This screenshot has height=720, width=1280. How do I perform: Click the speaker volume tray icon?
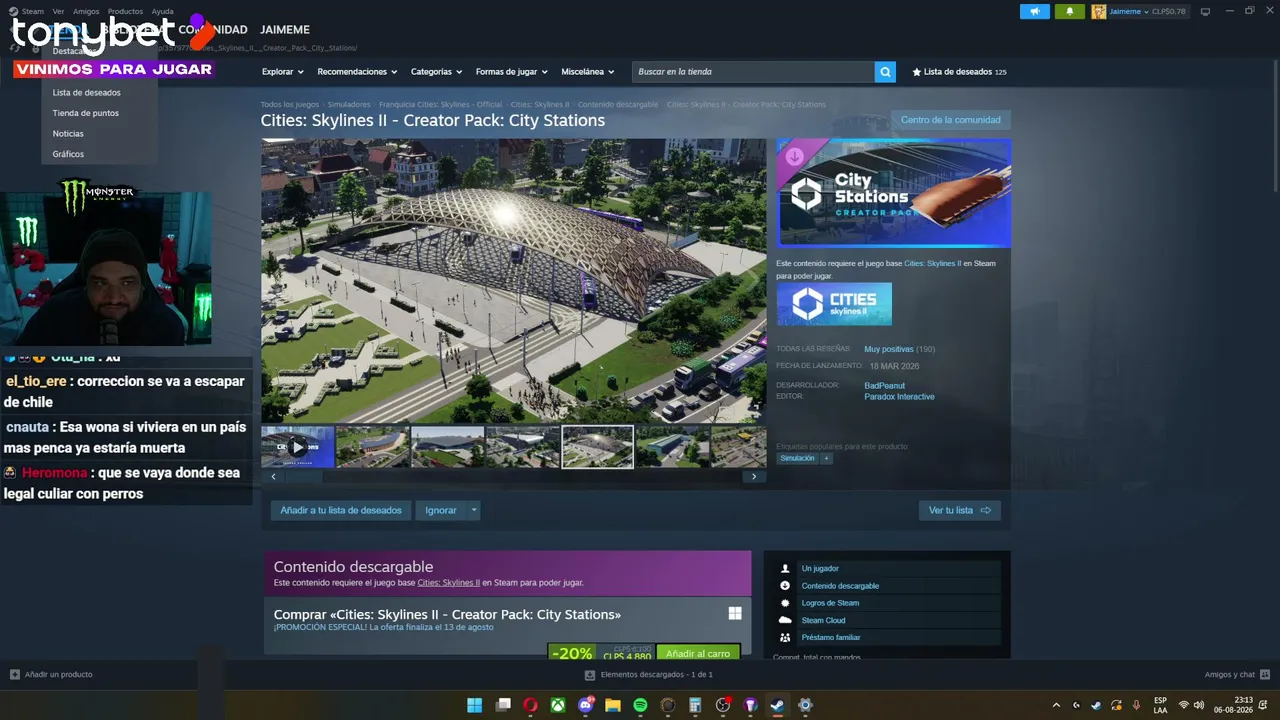point(1199,705)
